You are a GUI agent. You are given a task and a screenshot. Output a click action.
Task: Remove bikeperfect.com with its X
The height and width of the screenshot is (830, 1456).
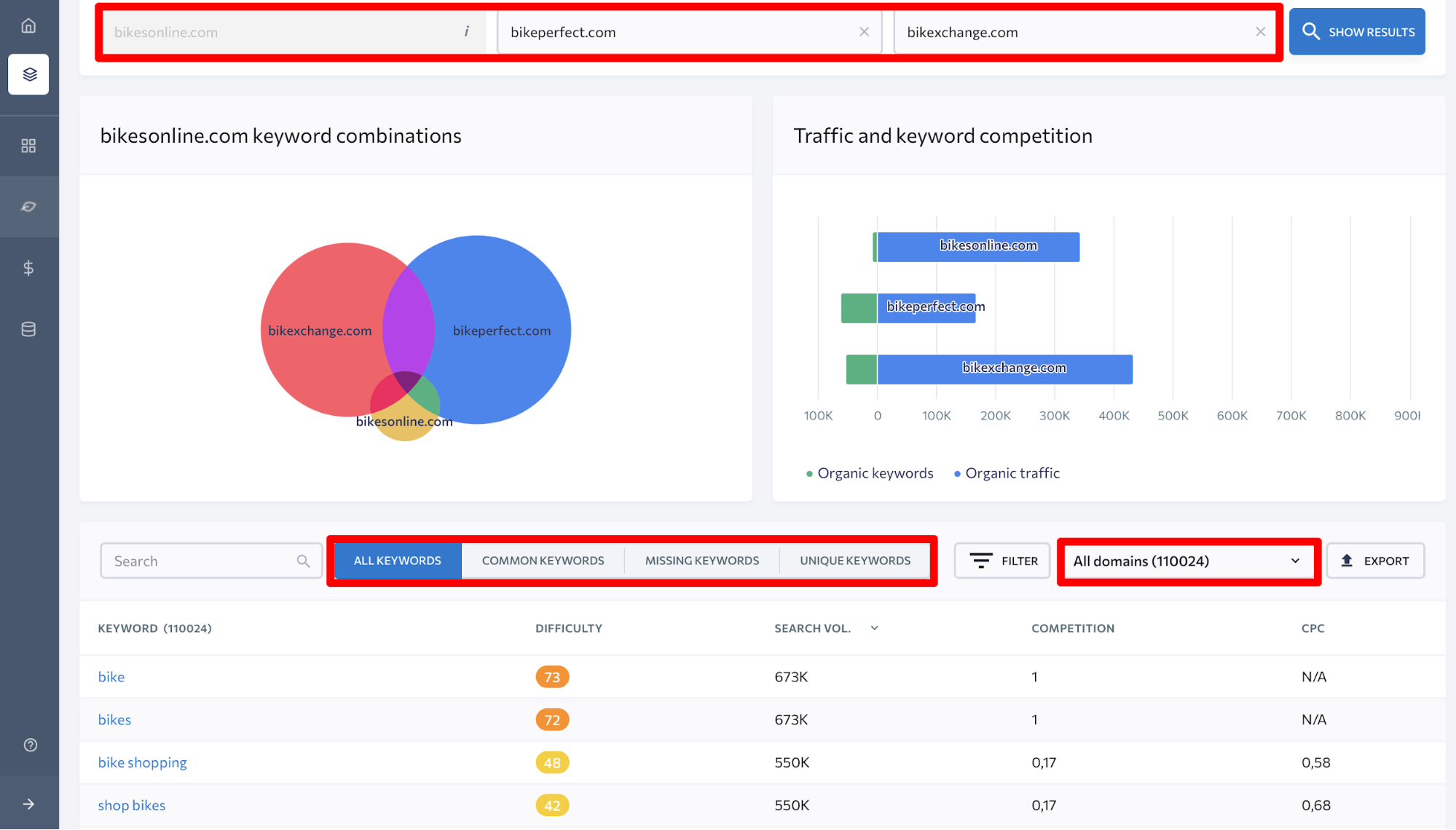point(864,32)
